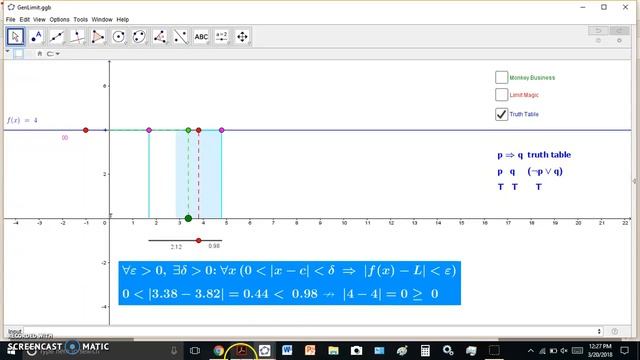Enable the Limit Magic checkbox

pos(502,95)
